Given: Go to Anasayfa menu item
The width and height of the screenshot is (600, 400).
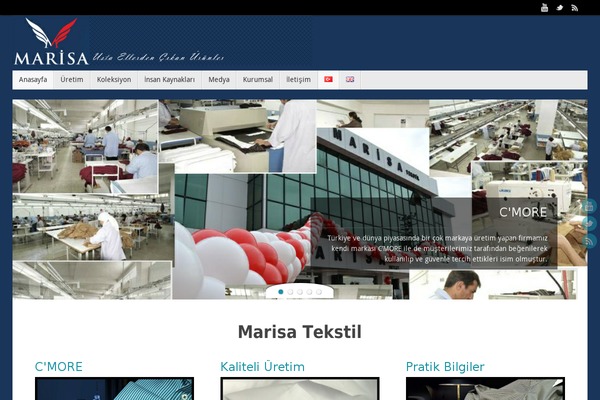Looking at the screenshot, I should click(x=33, y=80).
